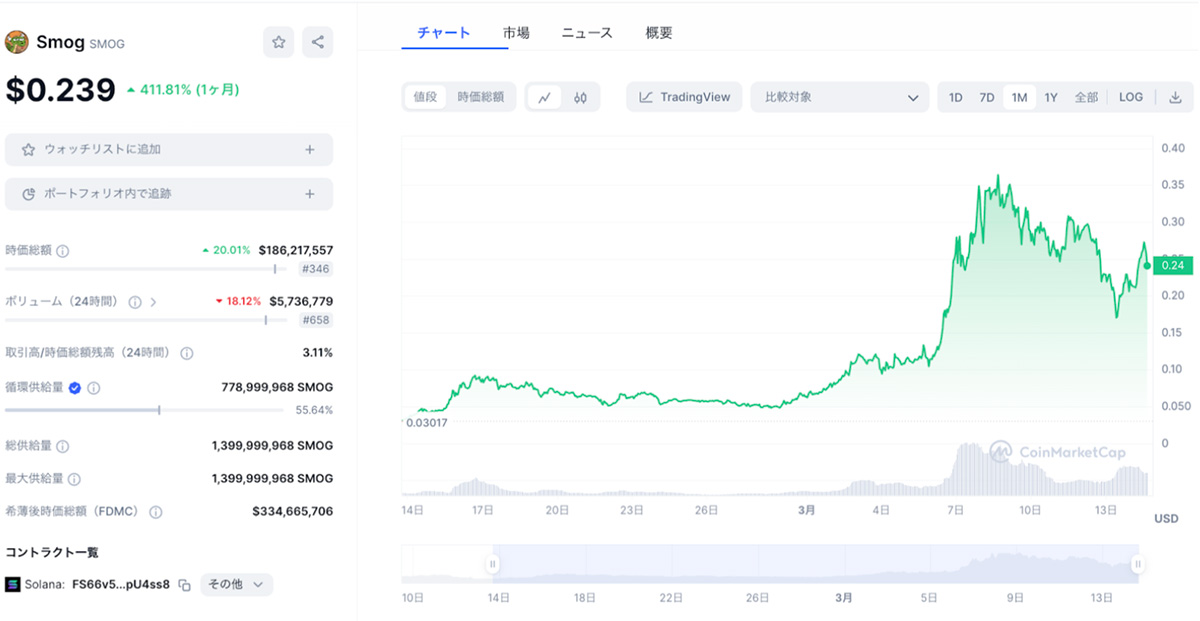Screen dimensions: 1200x621
Task: Click the $334,665,706 FDMC value
Action: [x=293, y=511]
